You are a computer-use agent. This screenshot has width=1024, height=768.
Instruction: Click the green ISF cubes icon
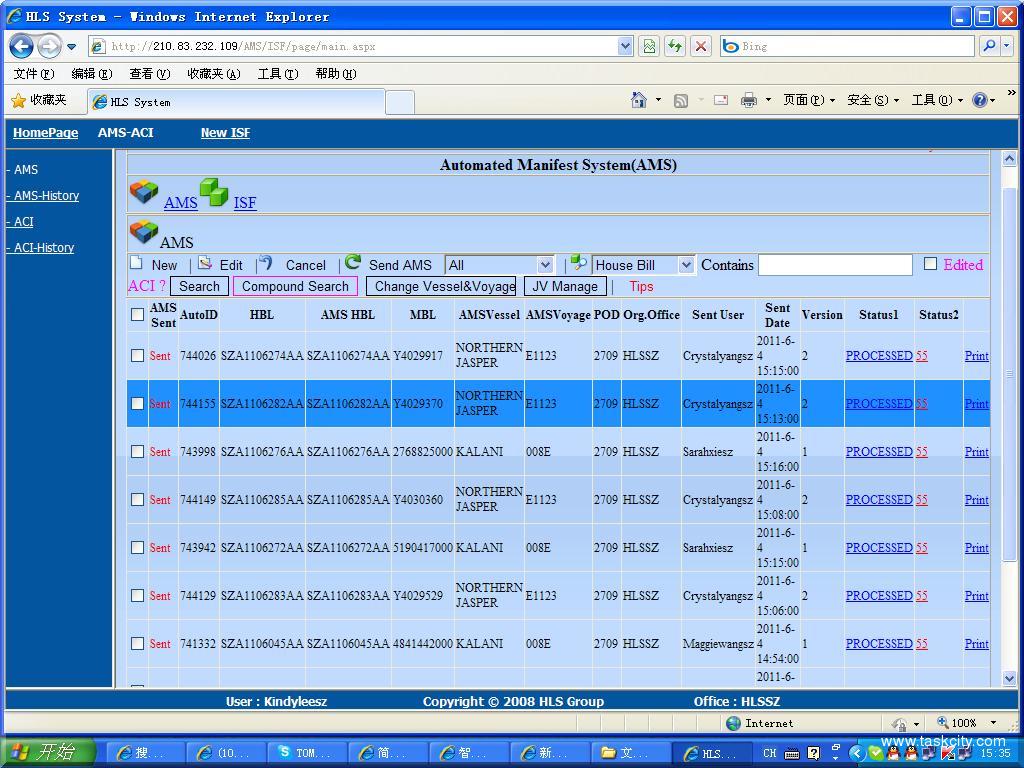[214, 192]
